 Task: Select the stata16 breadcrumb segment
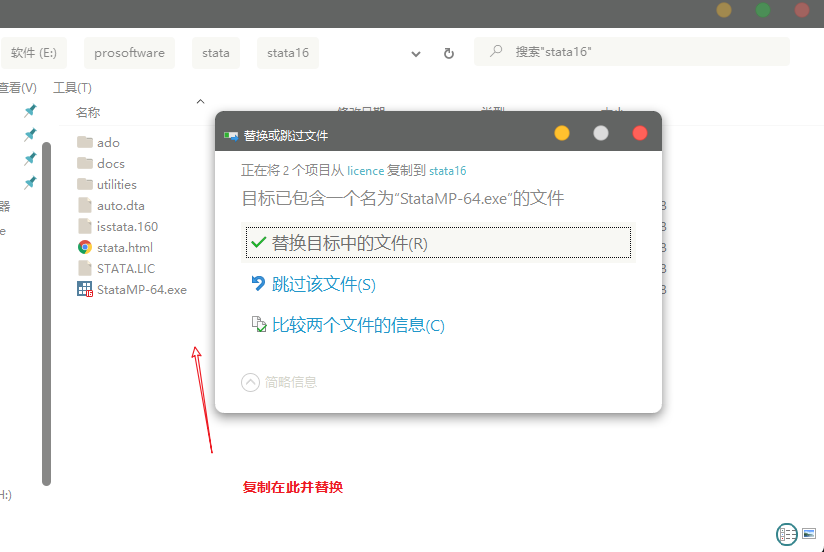point(287,53)
